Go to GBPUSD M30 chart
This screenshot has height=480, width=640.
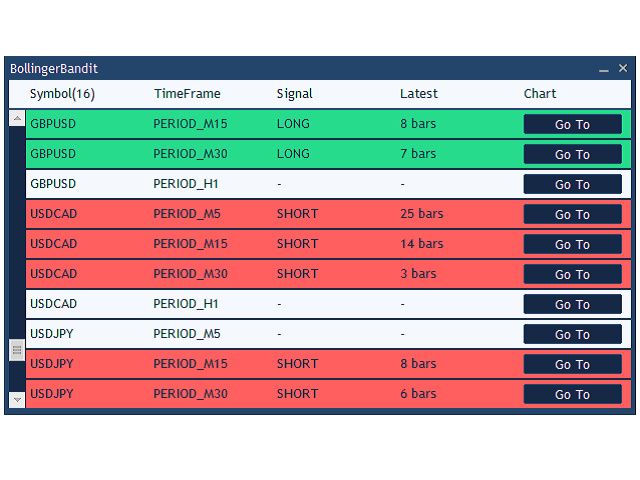pyautogui.click(x=572, y=154)
